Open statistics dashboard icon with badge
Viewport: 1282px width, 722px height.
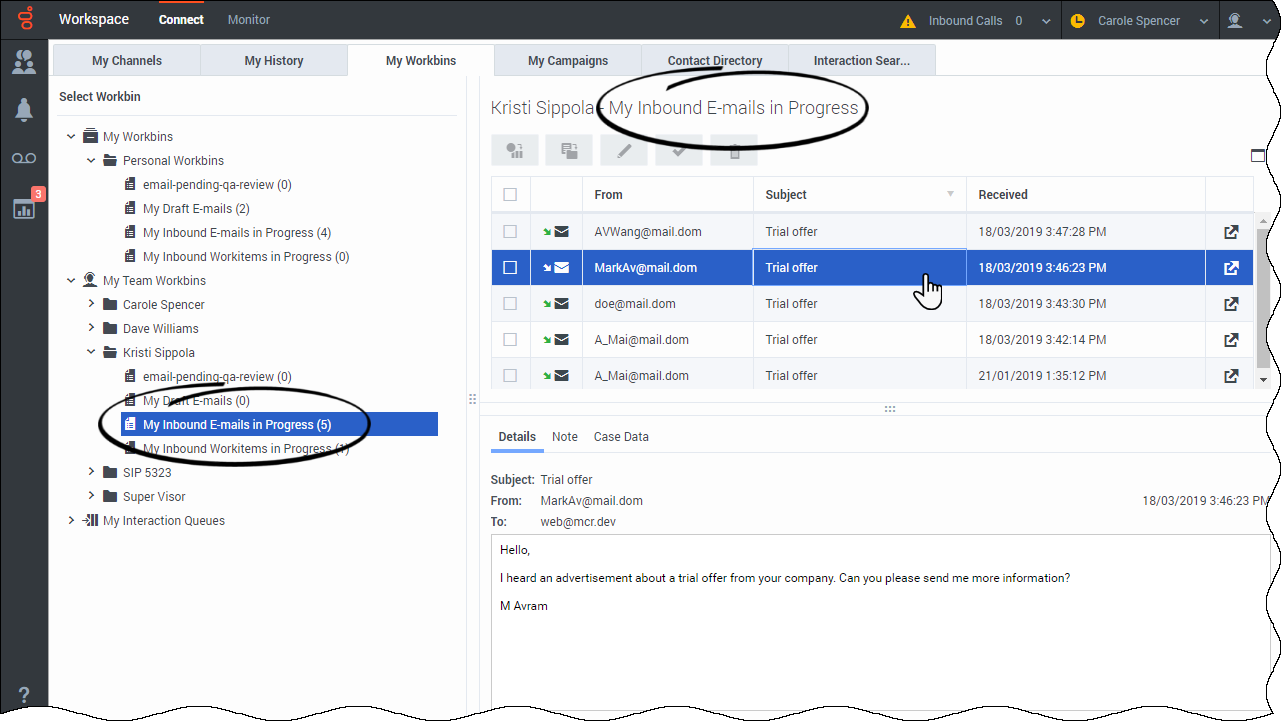[24, 207]
